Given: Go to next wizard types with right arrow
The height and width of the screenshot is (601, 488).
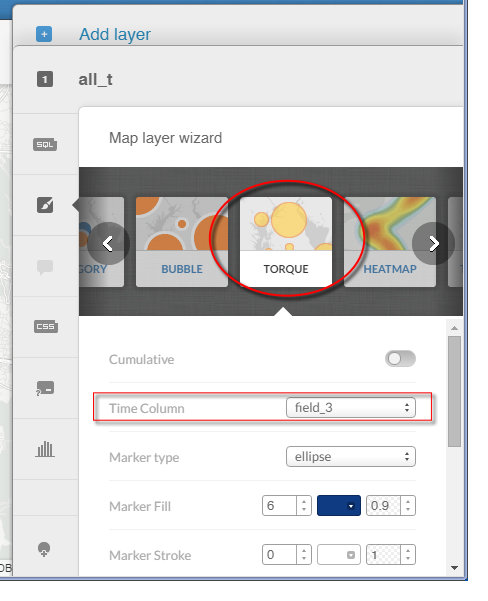Looking at the screenshot, I should pyautogui.click(x=434, y=243).
